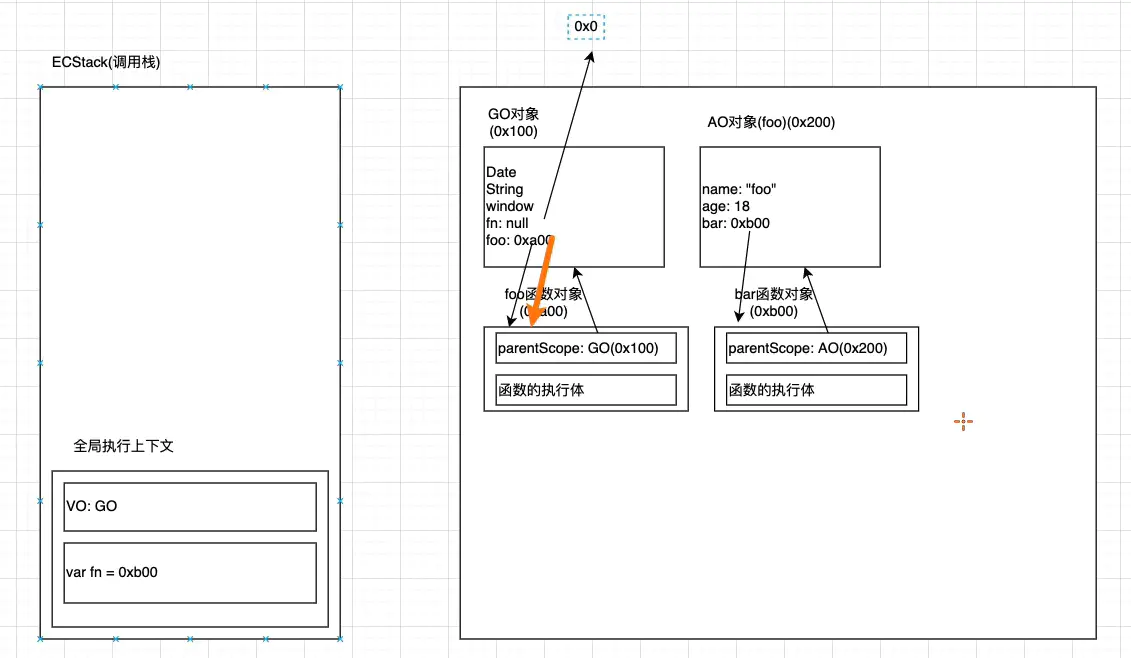
Task: Select the GO对象 (0x100) label
Action: 513,123
